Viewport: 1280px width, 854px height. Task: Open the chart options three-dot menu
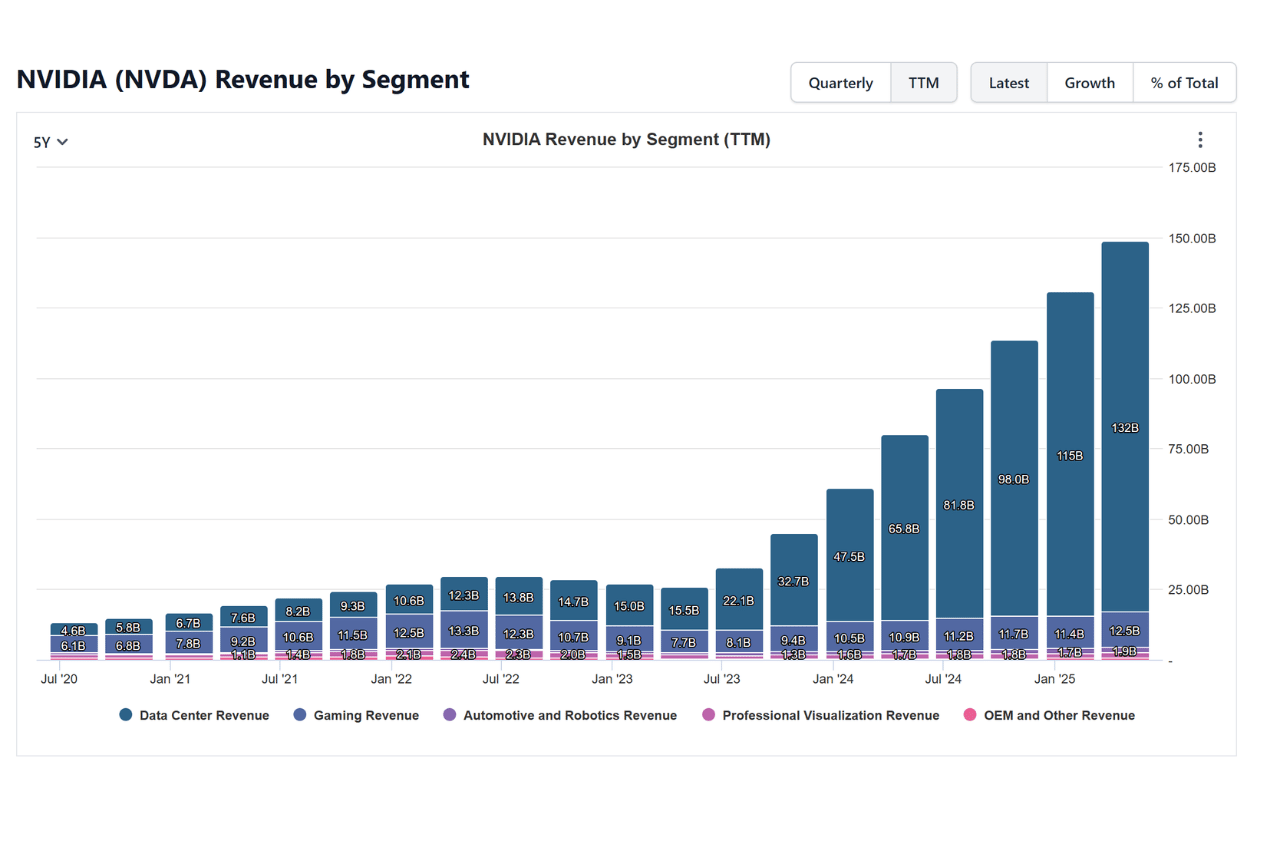1200,140
